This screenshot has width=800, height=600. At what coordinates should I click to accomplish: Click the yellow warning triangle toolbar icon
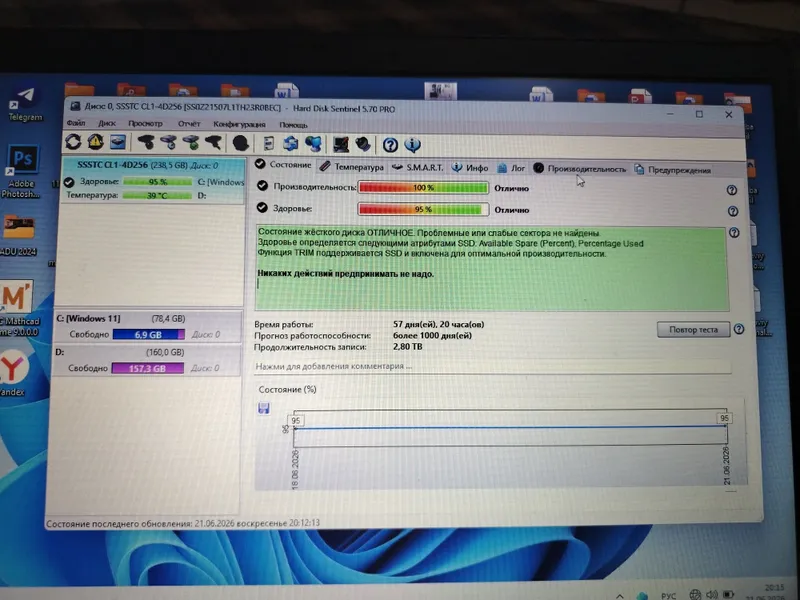tap(95, 142)
